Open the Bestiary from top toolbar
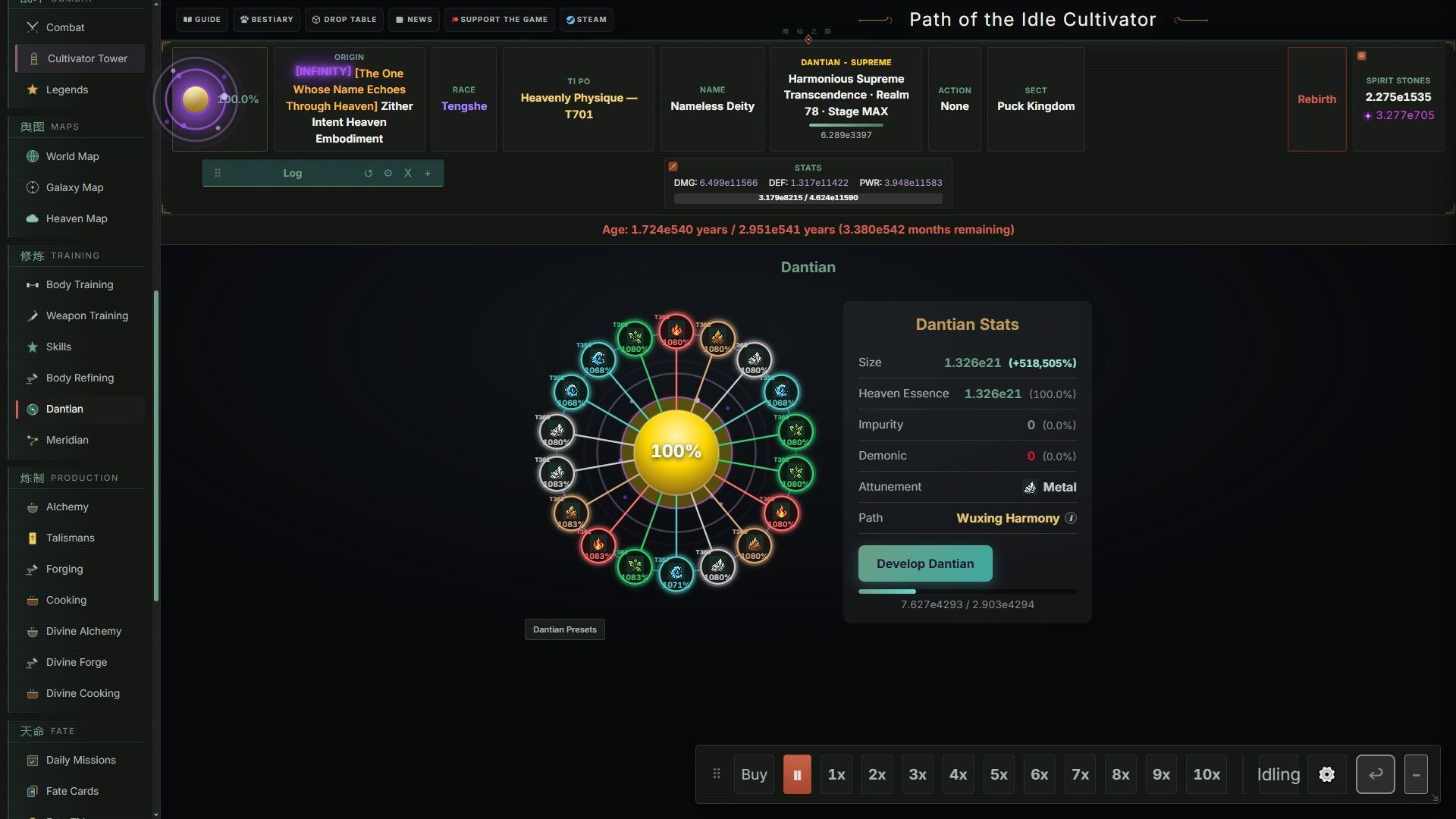 [x=267, y=20]
